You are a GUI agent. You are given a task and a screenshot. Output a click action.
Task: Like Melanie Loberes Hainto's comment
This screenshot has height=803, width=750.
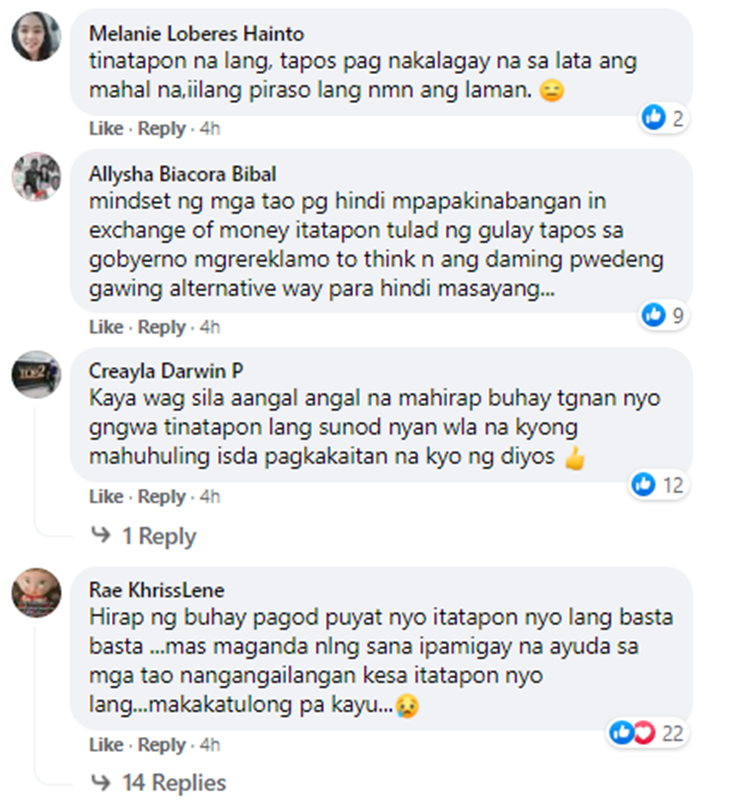pyautogui.click(x=106, y=128)
